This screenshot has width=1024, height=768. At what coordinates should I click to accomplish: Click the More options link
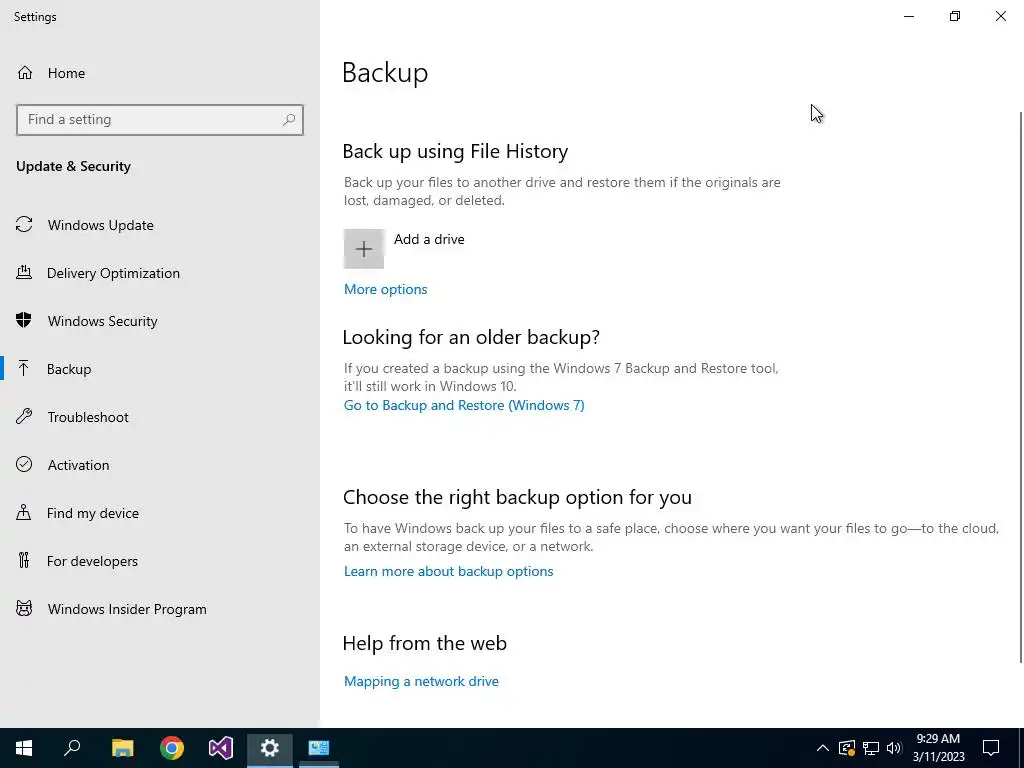385,289
